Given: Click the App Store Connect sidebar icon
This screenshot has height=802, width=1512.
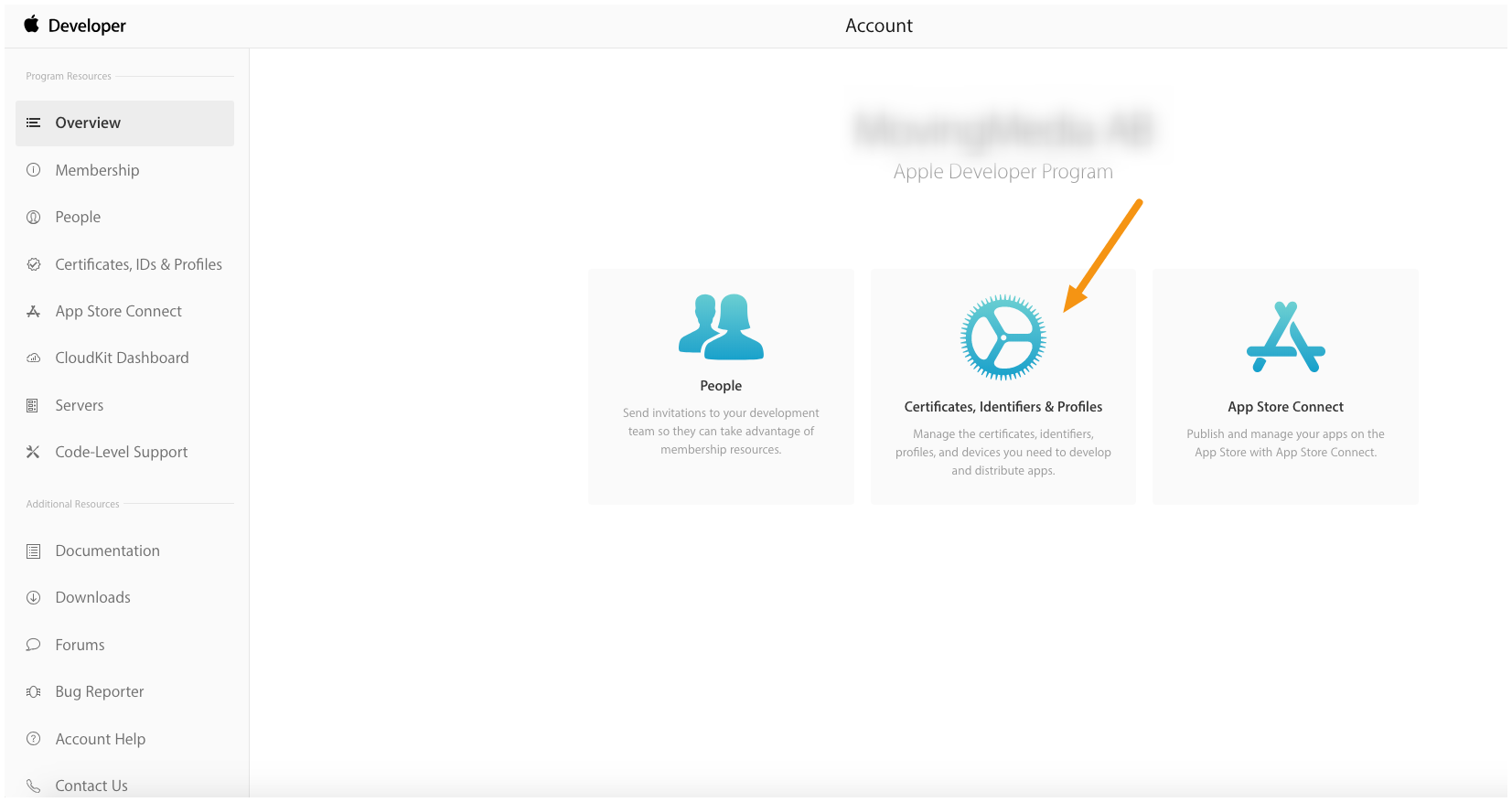Looking at the screenshot, I should [x=33, y=311].
